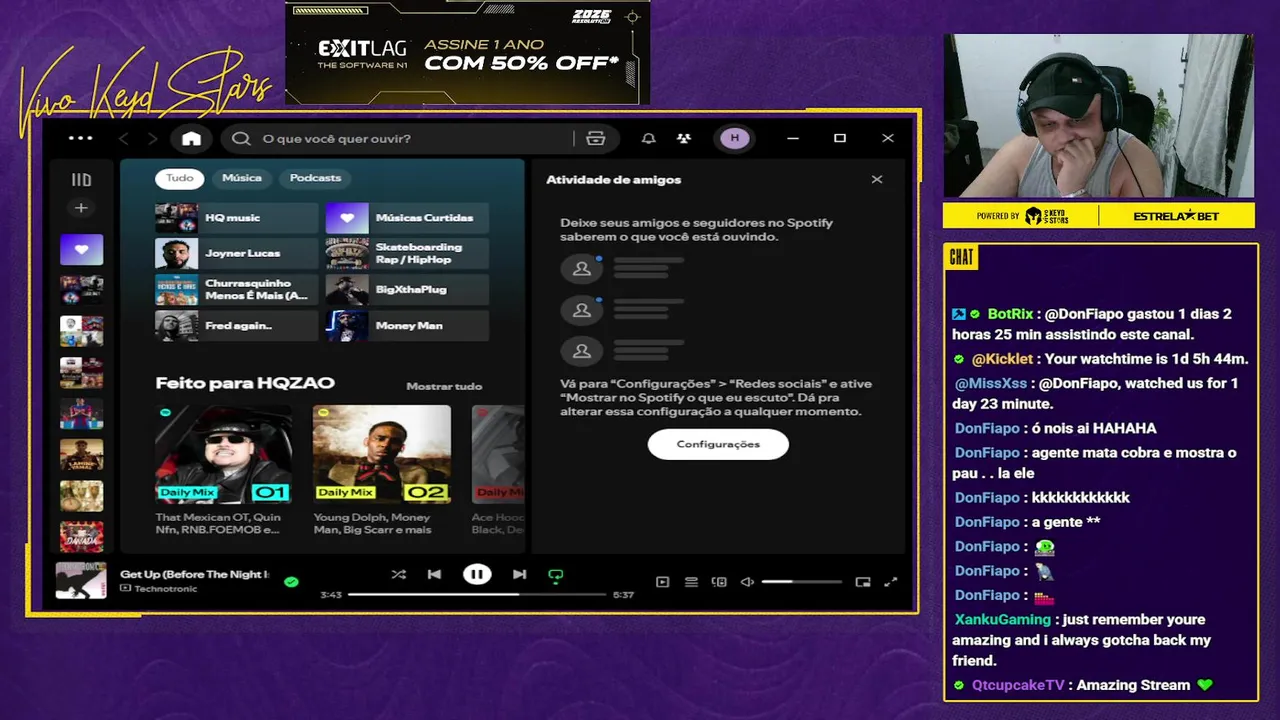The width and height of the screenshot is (1280, 720).
Task: Open the connect to device icon
Action: point(719,582)
